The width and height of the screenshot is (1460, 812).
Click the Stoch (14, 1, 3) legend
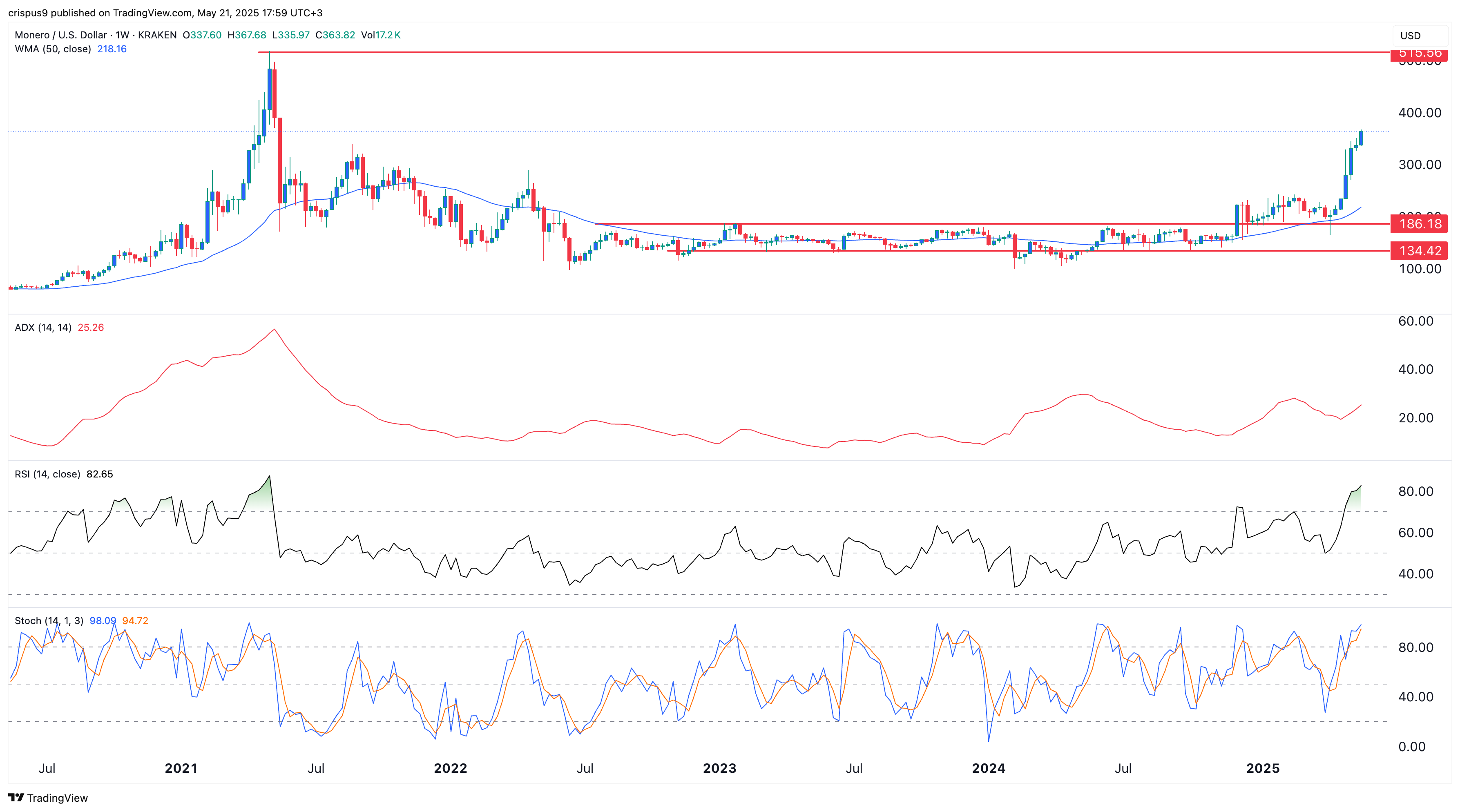coord(49,621)
